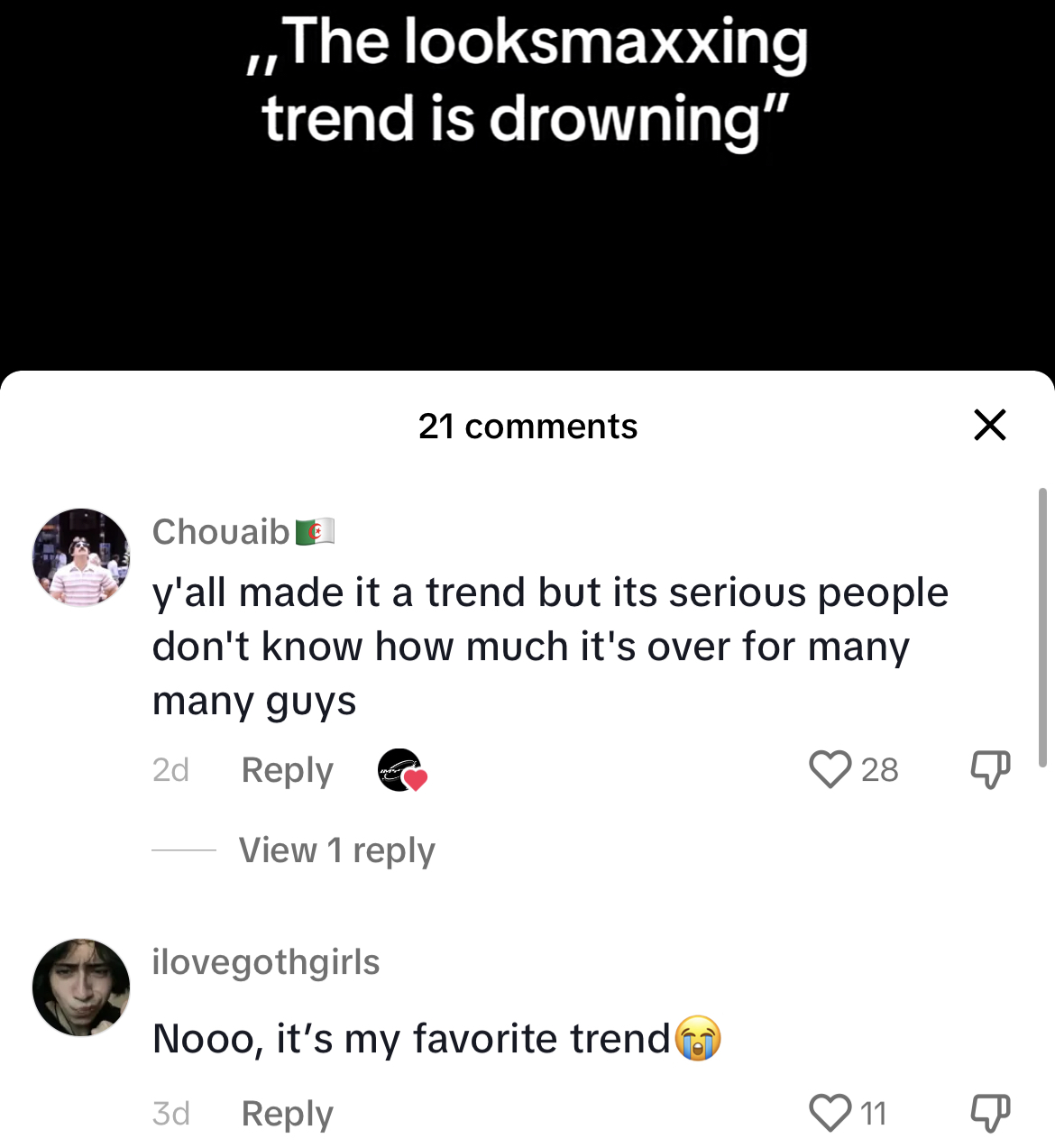The image size is (1055, 1148).
Task: Tap the creator-liked badge beside Reply
Action: pos(401,770)
